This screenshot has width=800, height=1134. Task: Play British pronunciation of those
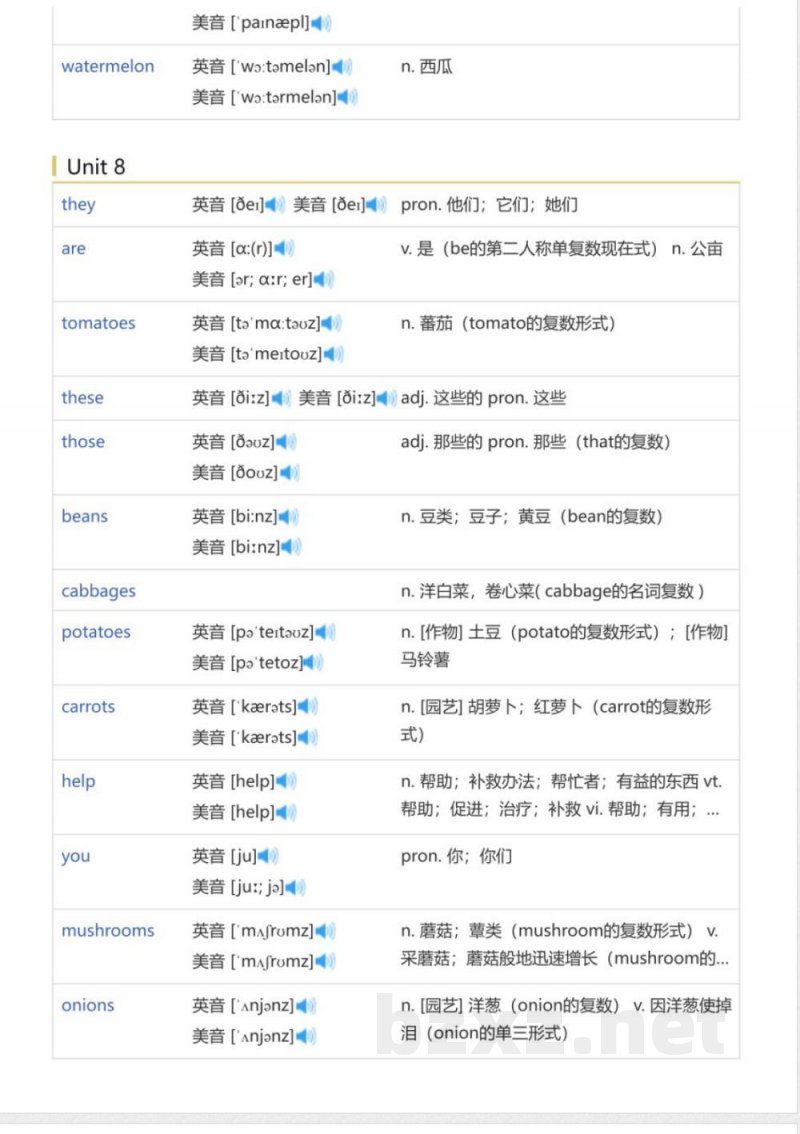[286, 442]
